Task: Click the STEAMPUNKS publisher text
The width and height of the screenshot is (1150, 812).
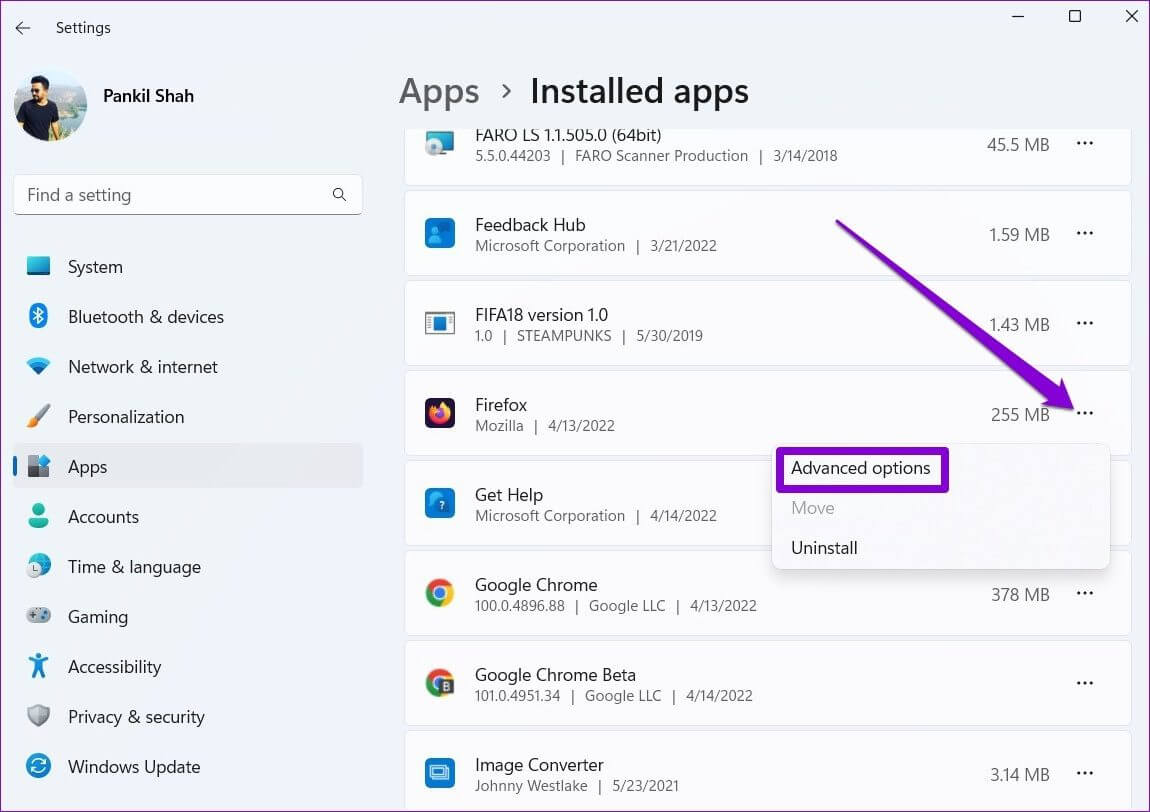Action: click(564, 336)
